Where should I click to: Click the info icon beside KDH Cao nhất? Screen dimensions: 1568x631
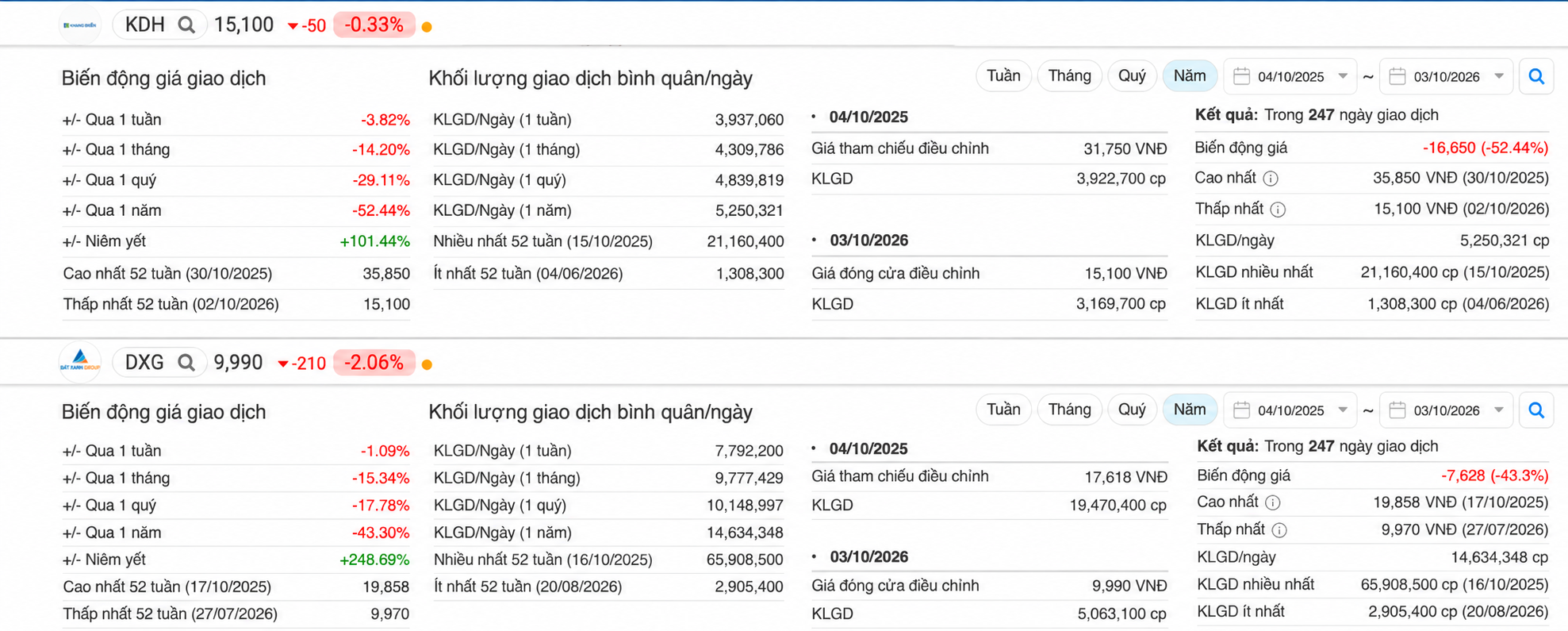coord(1271,179)
